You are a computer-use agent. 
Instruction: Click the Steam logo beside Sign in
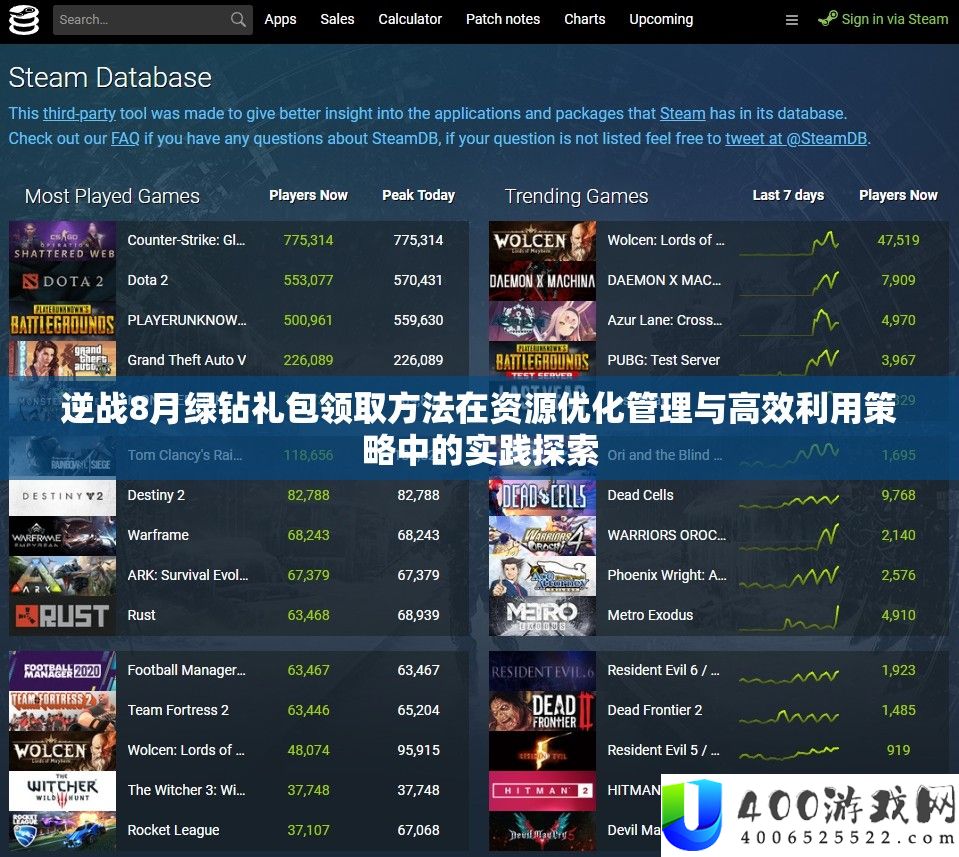[828, 19]
